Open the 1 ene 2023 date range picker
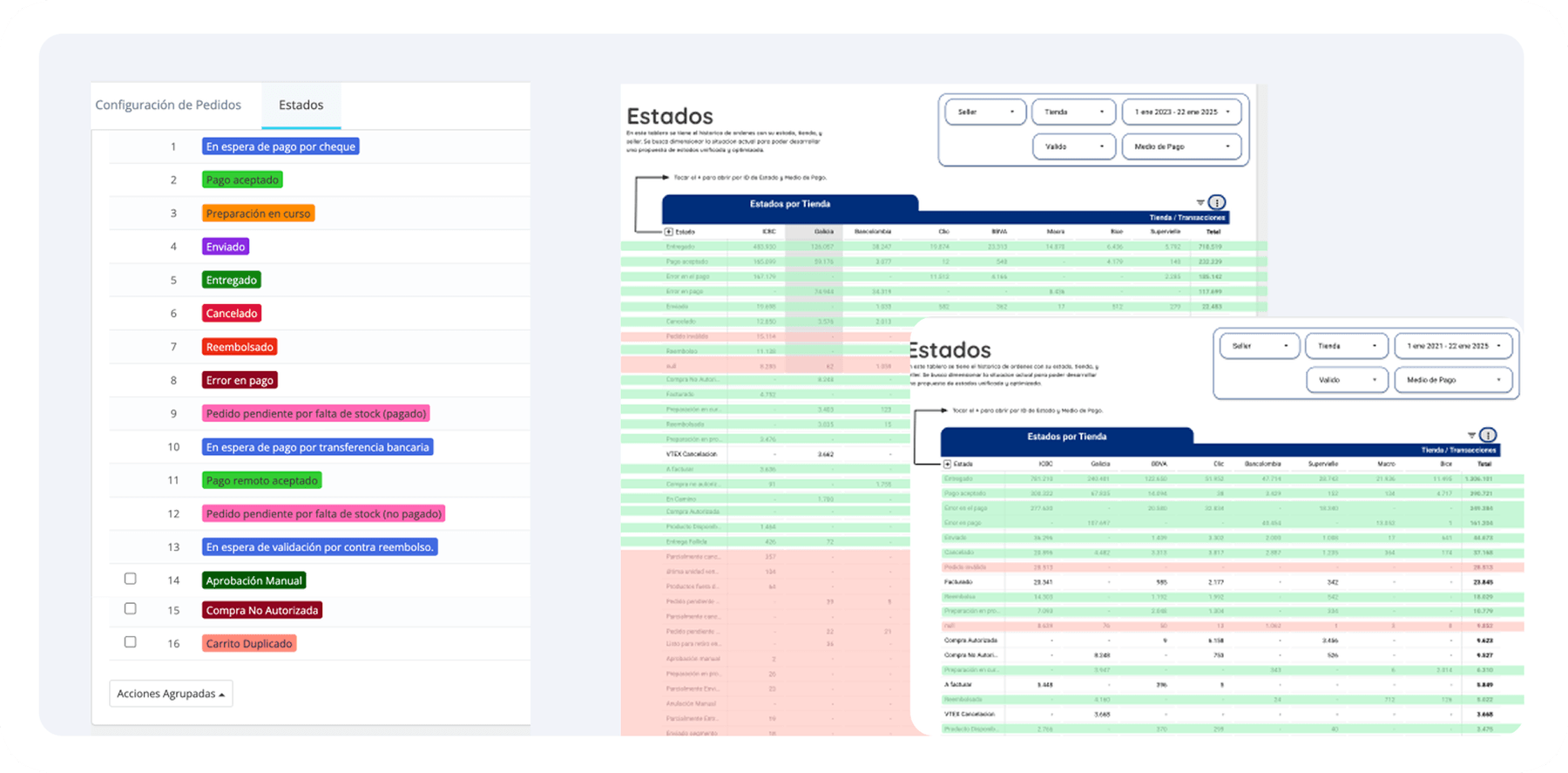Image resolution: width=1568 pixels, height=773 pixels. pos(1181,112)
